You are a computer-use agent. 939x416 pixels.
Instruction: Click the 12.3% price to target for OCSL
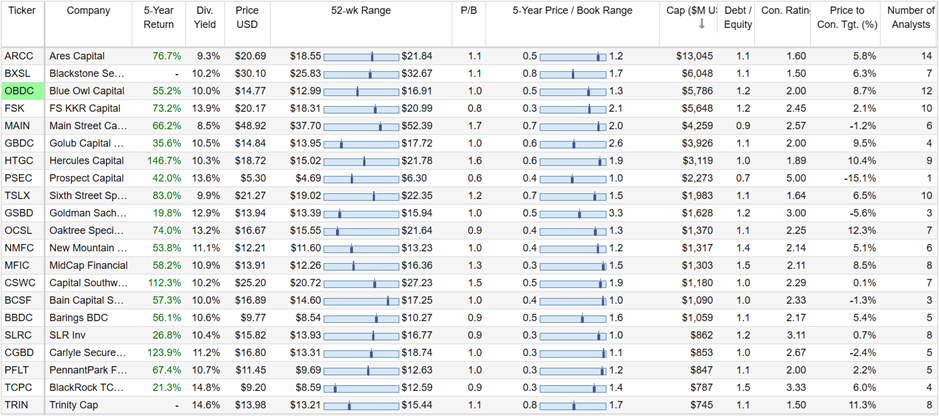coord(863,231)
